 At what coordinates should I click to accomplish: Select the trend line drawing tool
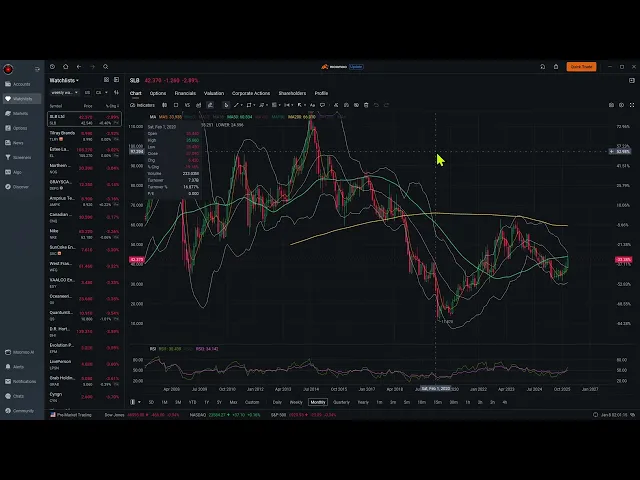click(236, 105)
